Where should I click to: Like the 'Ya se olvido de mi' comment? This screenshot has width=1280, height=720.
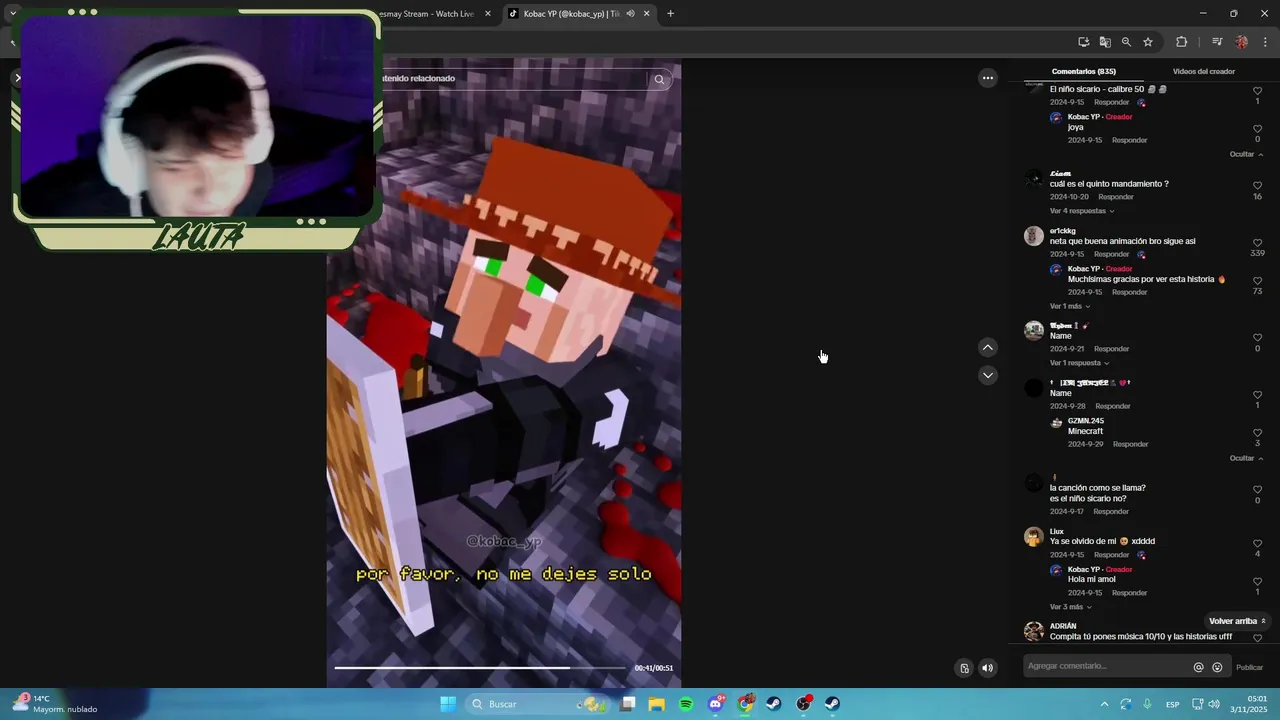(x=1257, y=544)
